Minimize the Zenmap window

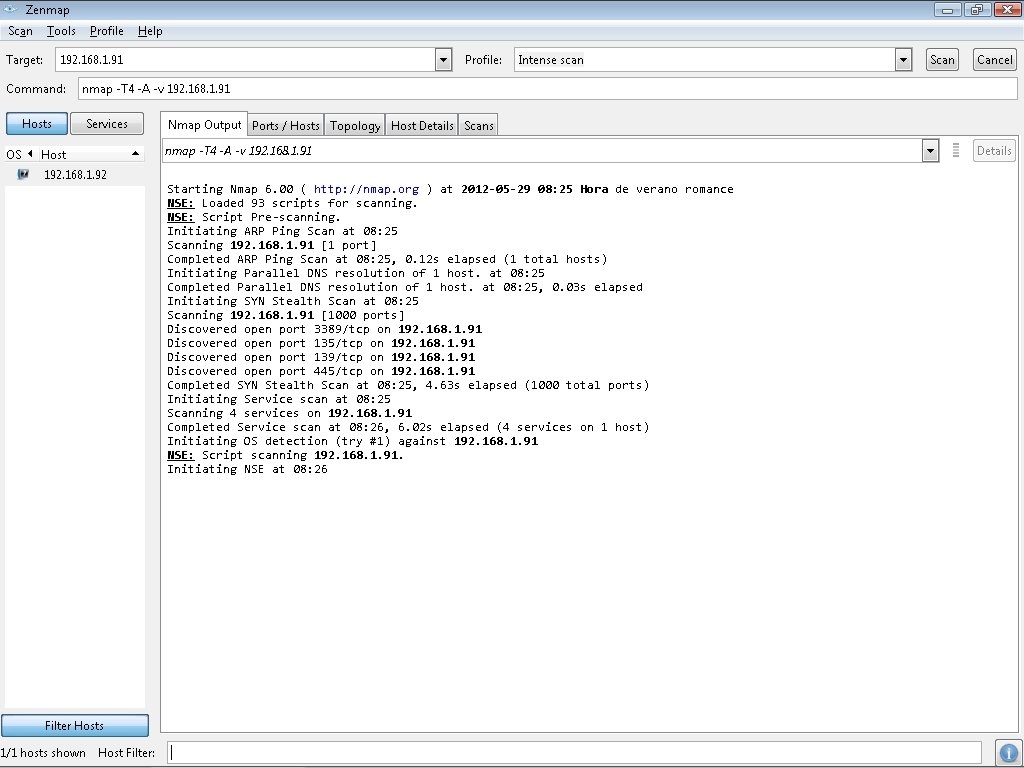(948, 9)
